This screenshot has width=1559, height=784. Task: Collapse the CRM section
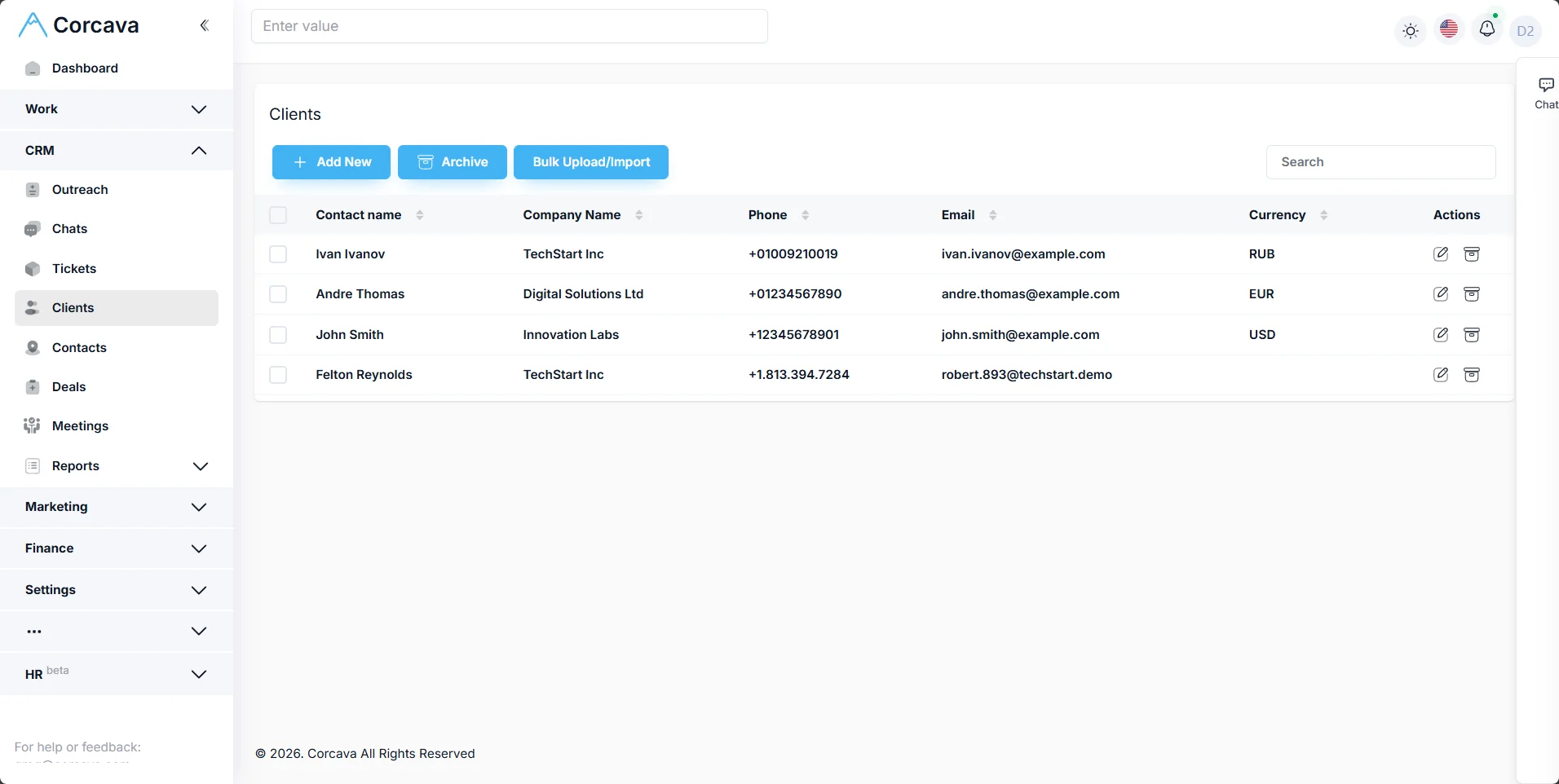point(116,151)
